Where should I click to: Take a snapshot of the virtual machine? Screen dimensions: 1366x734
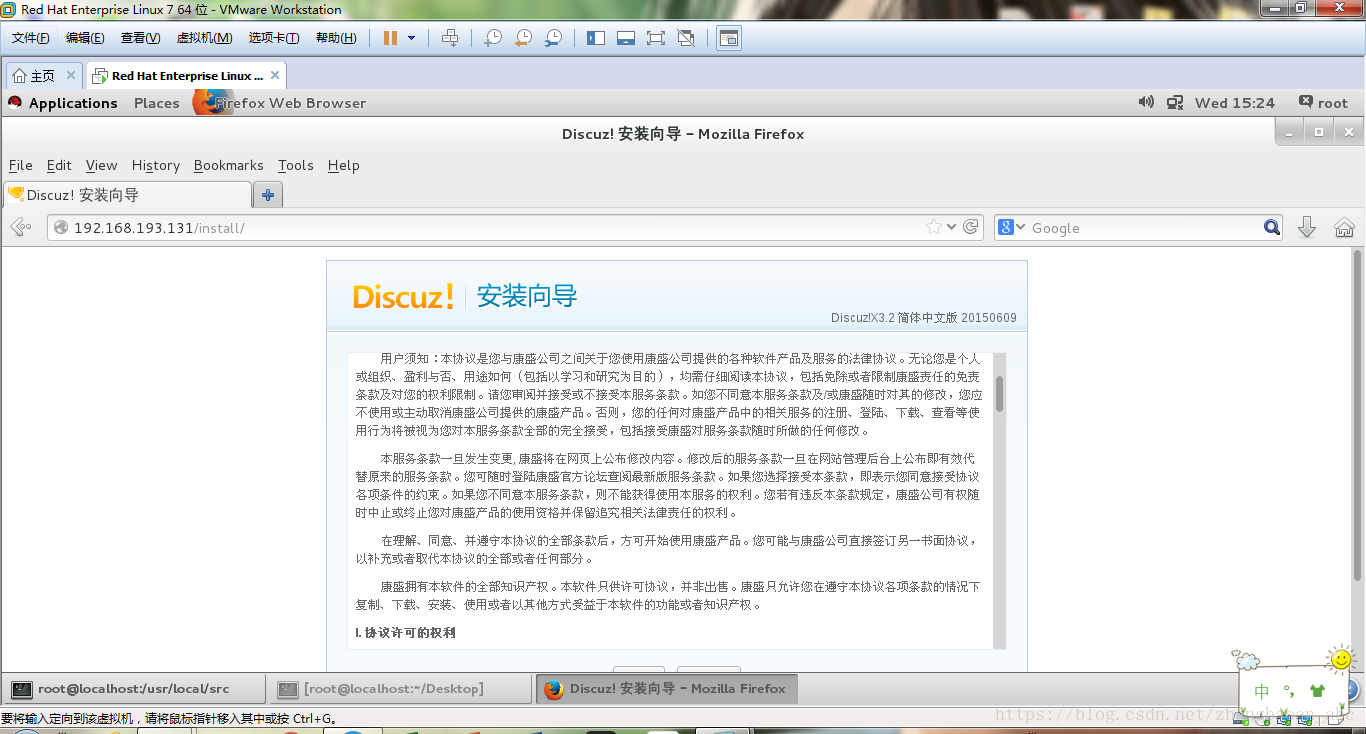pos(493,38)
